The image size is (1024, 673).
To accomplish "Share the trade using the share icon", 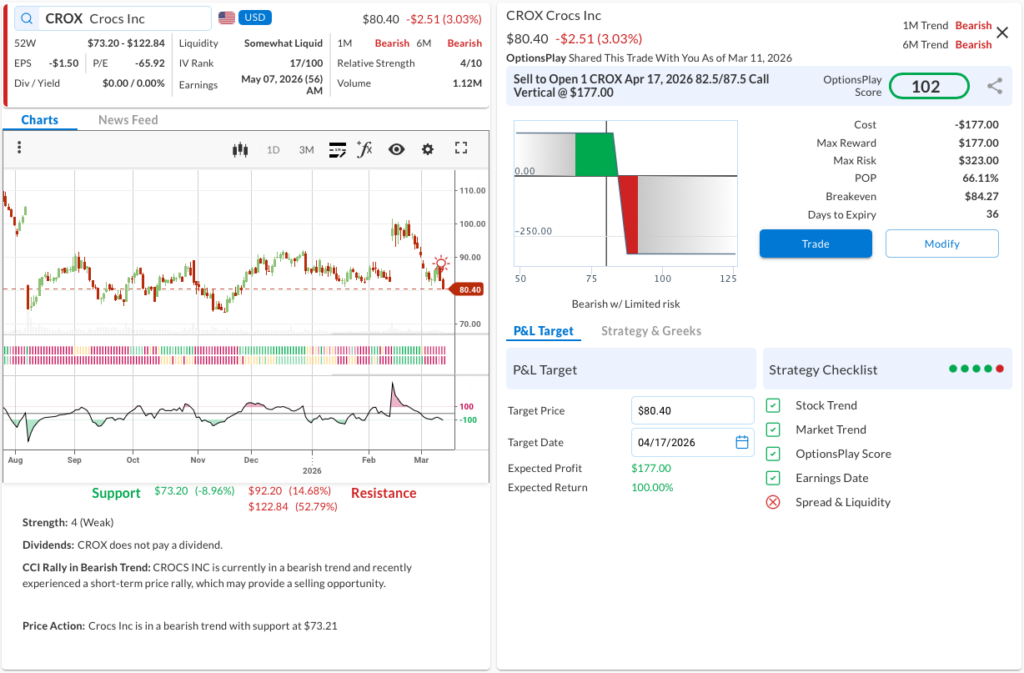I will [994, 86].
